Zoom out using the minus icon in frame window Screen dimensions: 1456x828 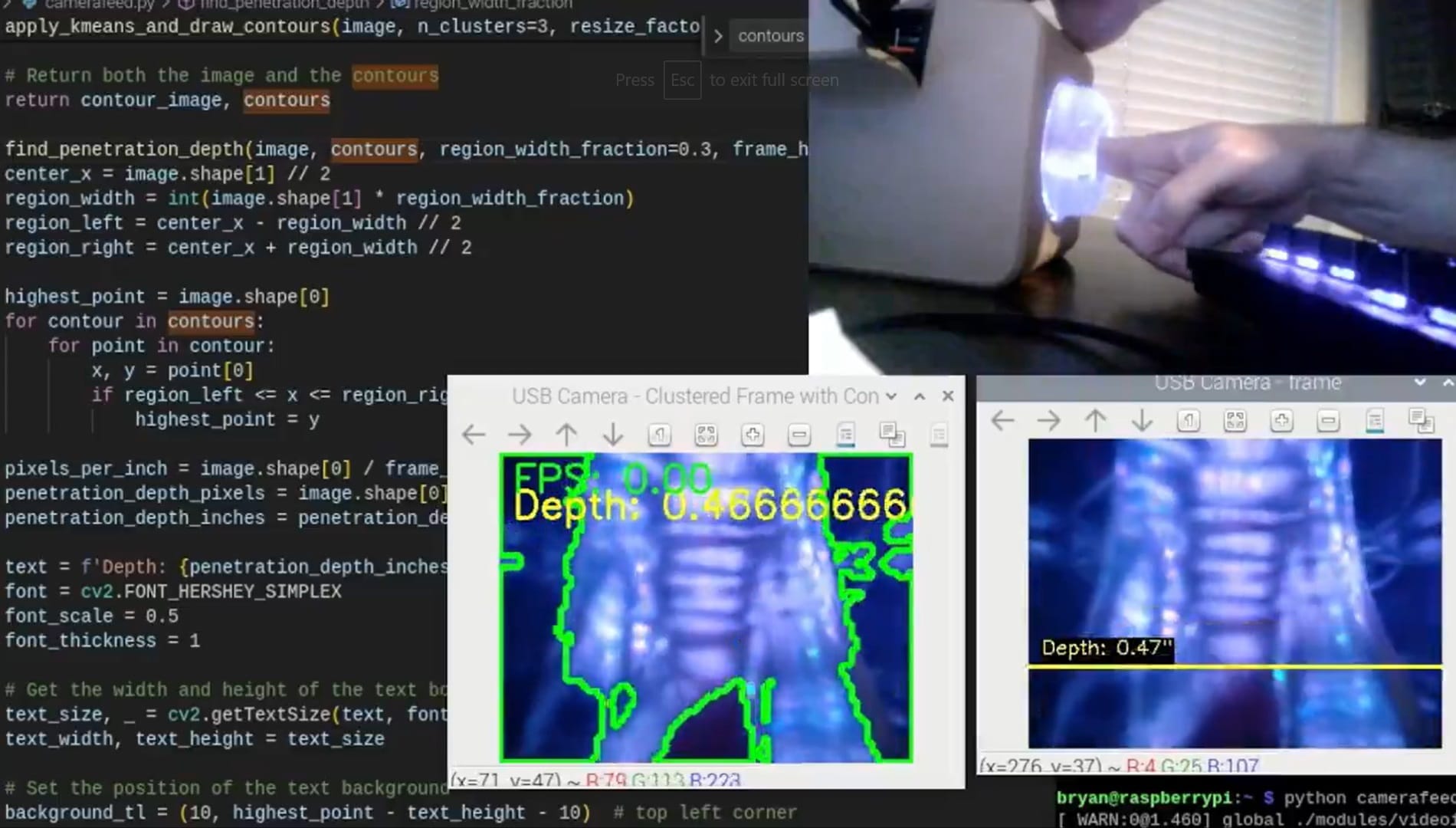click(1328, 421)
